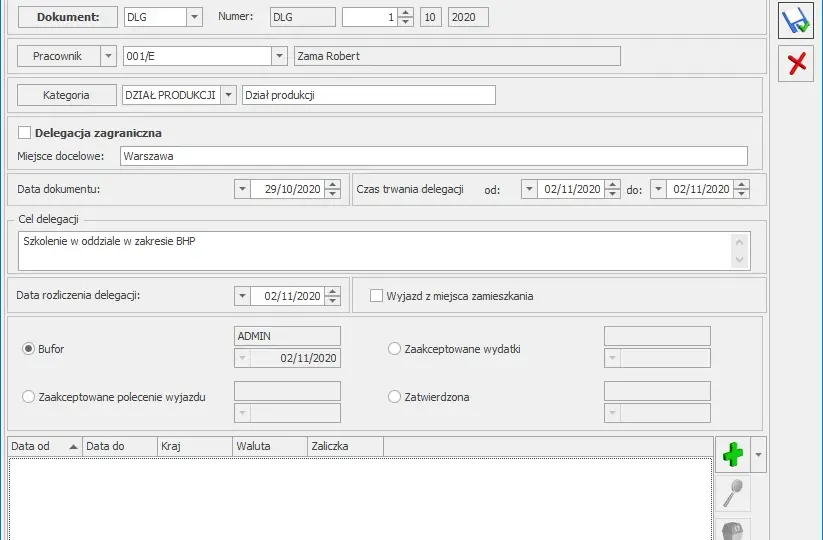Choose Zaakceptowane polecenie wyjazdu status
The width and height of the screenshot is (823, 540).
(28, 397)
